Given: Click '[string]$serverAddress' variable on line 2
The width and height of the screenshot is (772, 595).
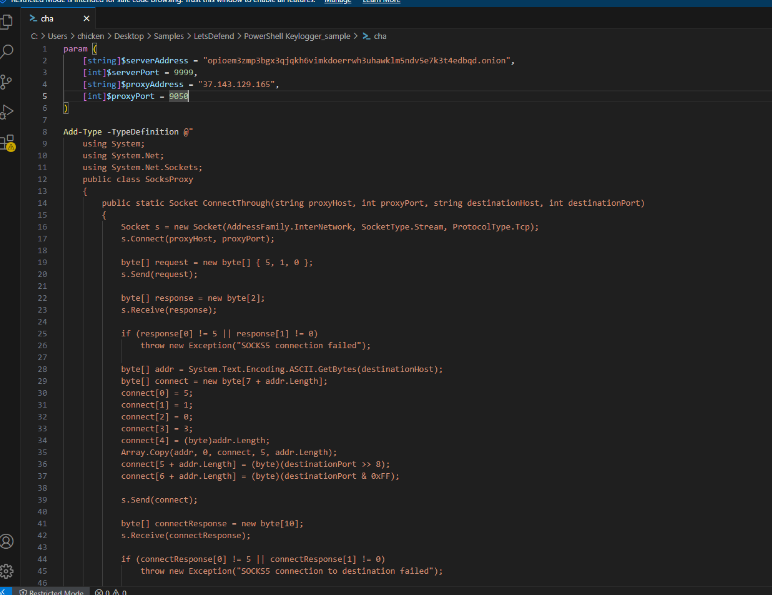Looking at the screenshot, I should coord(135,61).
